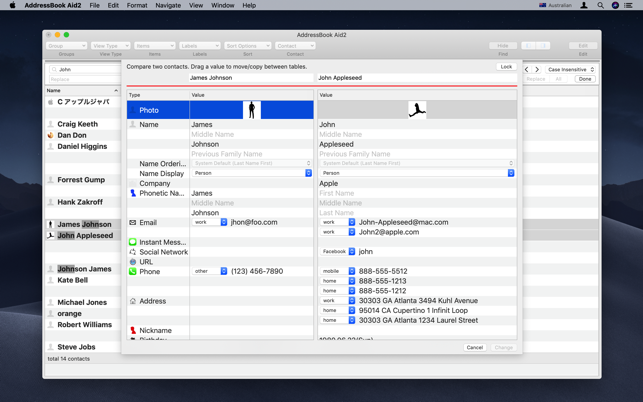The image size is (643, 402).
Task: Open the Items dropdown
Action: pos(155,46)
